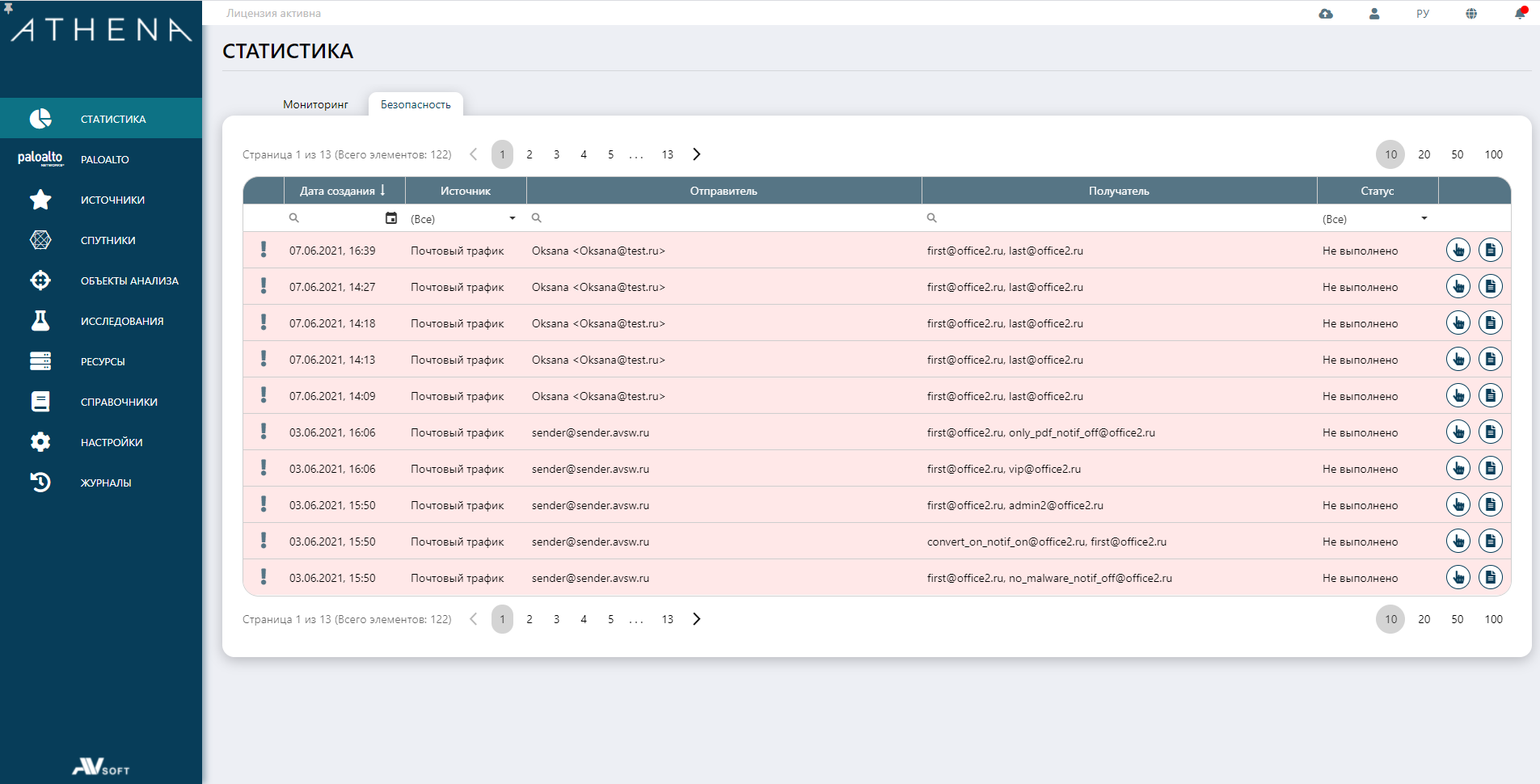Open document report icon for 07.06.2021, 16:39 row

coord(1491,251)
